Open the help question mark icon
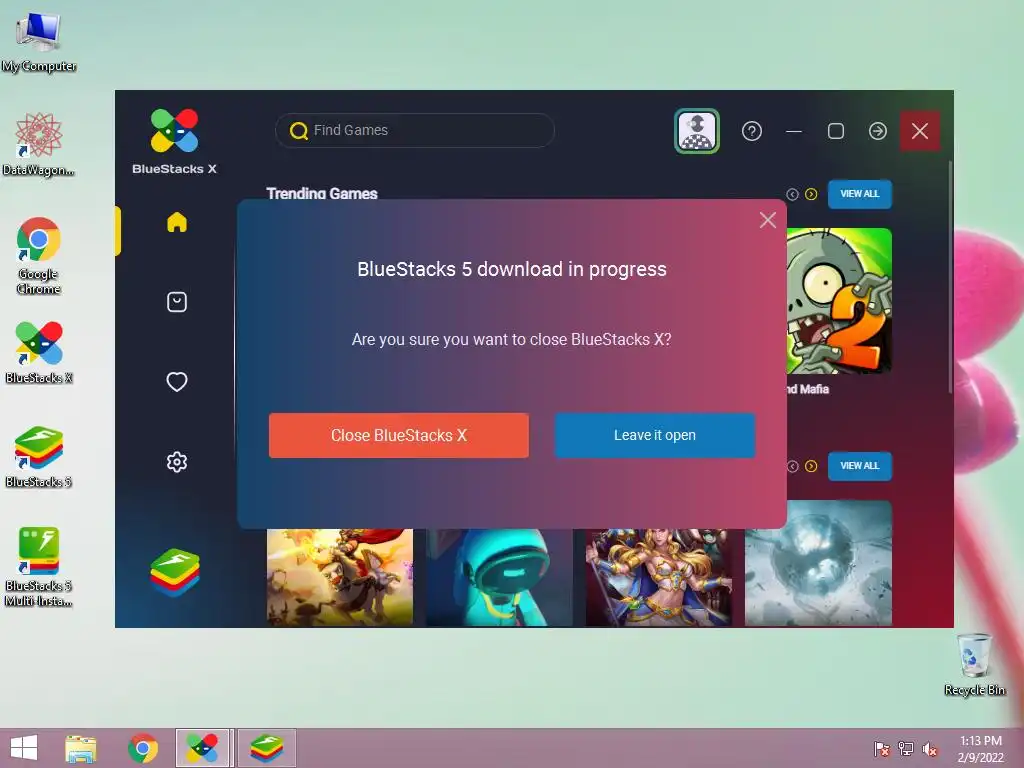Screen dimensions: 1024x768 click(752, 131)
